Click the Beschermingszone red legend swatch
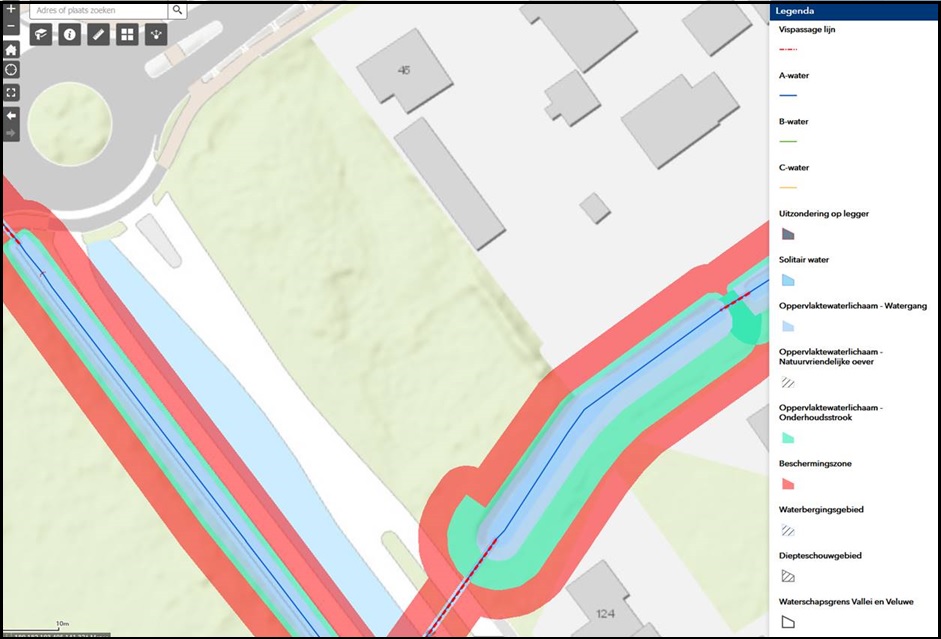Screen dimensions: 941x639 point(788,484)
